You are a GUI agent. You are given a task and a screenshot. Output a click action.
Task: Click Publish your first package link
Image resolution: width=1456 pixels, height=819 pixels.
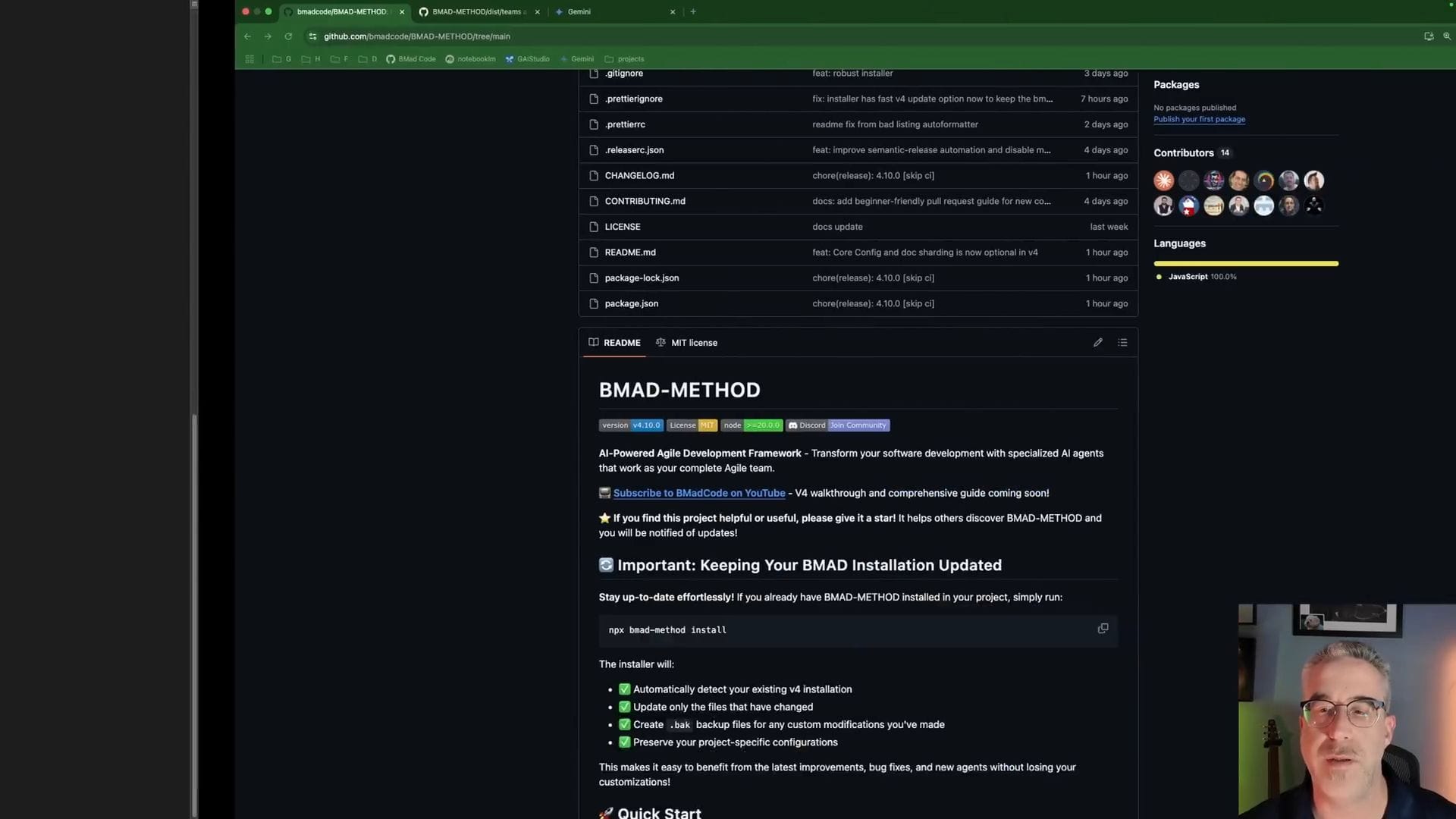point(1199,119)
